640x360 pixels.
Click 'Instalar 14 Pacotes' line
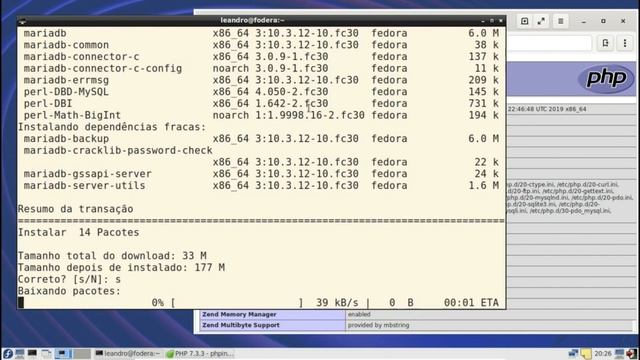coord(78,232)
